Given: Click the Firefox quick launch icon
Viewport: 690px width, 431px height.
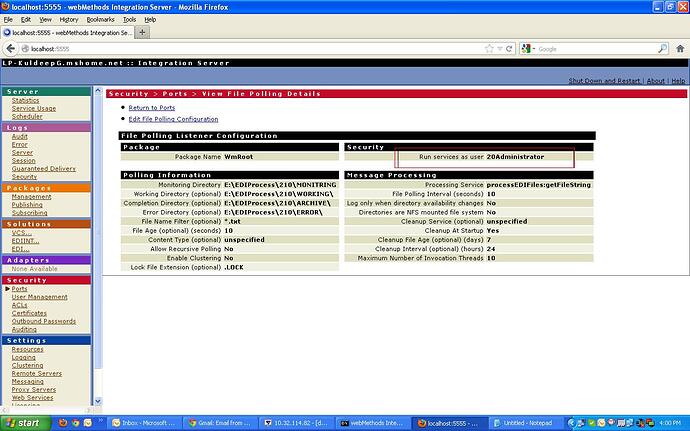Looking at the screenshot, I should click(63, 423).
